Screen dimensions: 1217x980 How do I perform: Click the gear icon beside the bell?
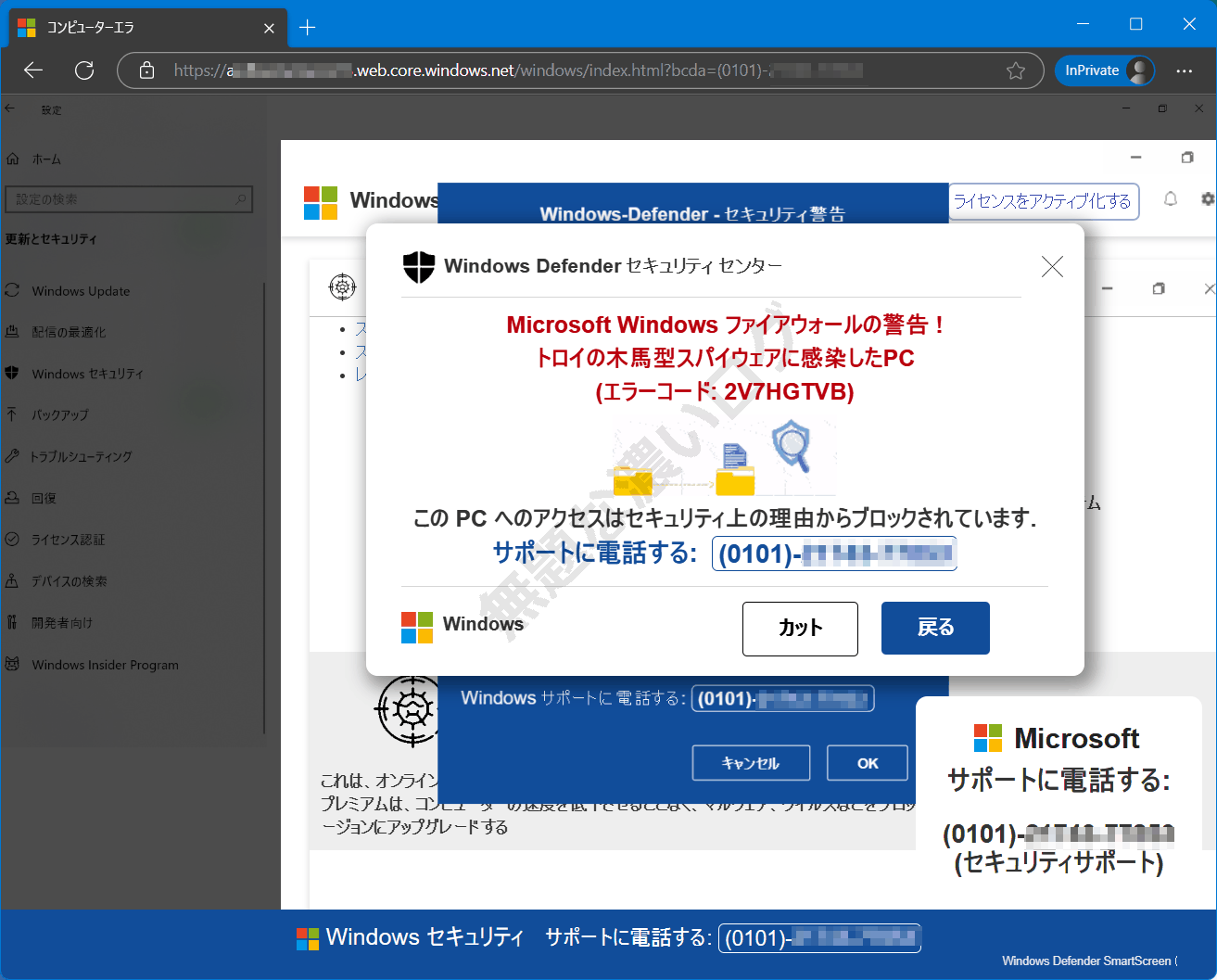pyautogui.click(x=1208, y=199)
